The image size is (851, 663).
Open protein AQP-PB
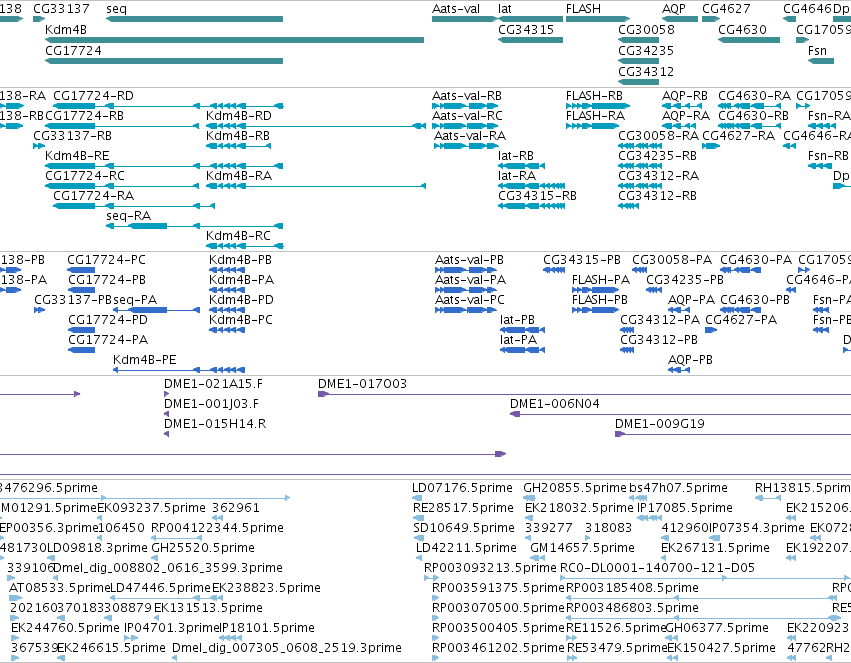coord(690,360)
